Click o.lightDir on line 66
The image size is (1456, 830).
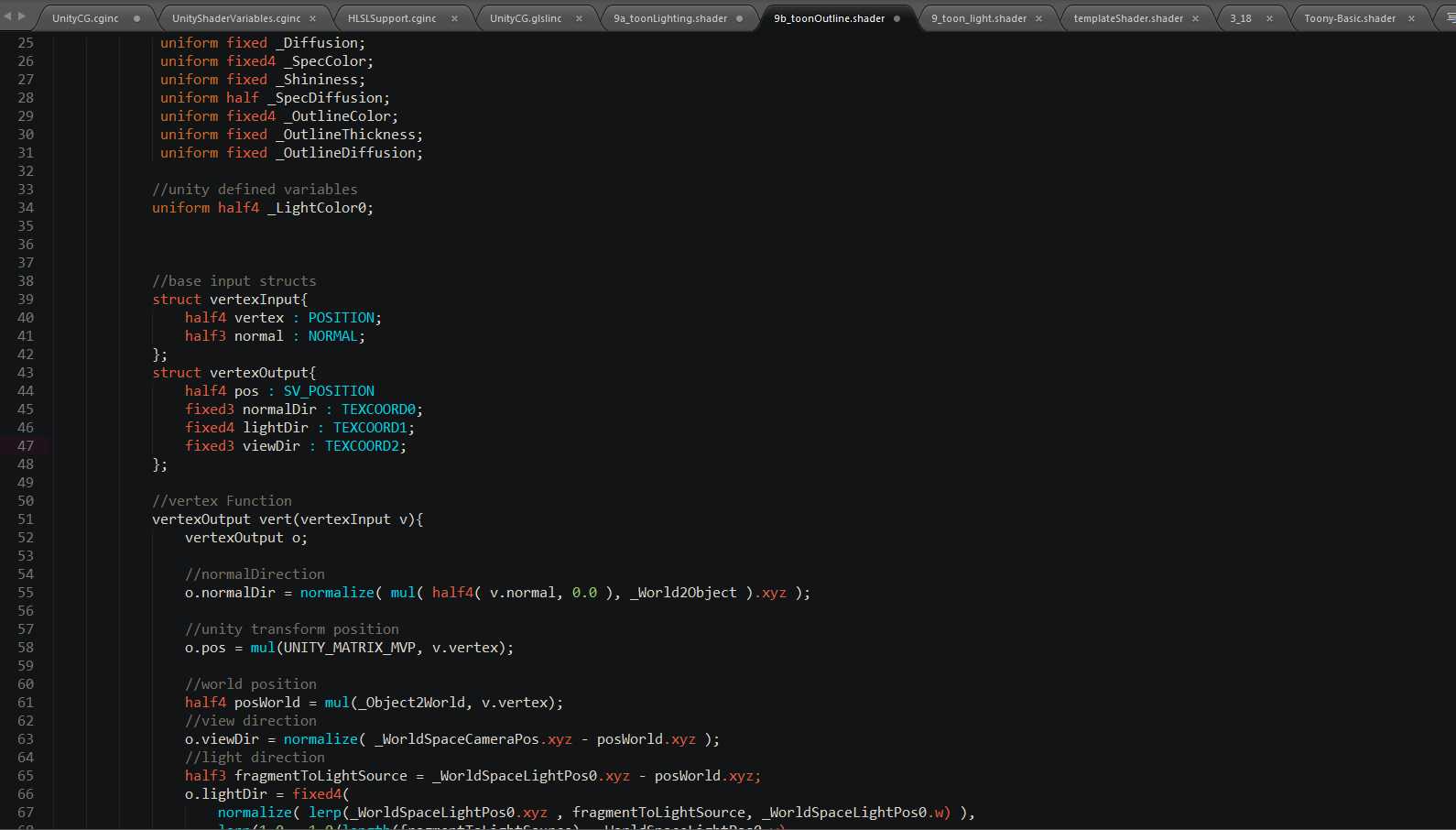pyautogui.click(x=226, y=794)
